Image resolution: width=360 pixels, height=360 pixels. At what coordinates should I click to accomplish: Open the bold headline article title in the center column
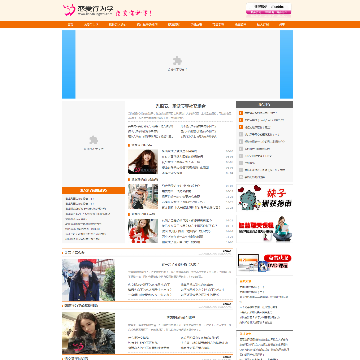pos(180,106)
